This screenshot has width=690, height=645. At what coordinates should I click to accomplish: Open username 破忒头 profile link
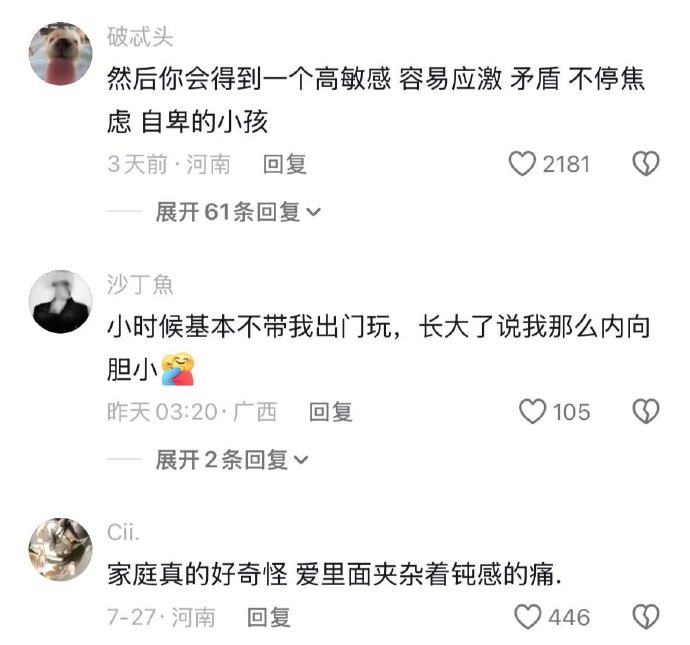140,37
